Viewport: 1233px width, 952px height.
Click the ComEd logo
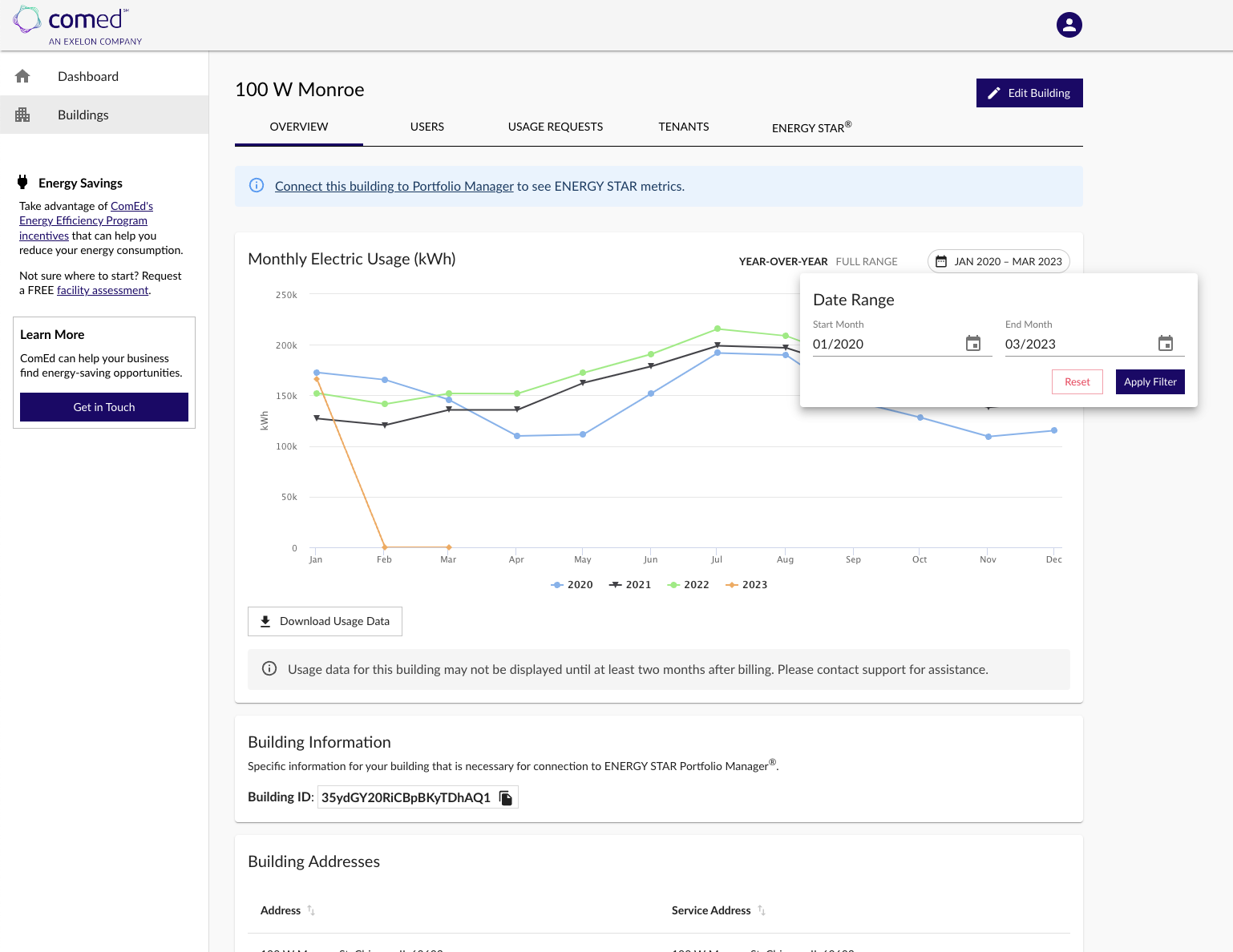pyautogui.click(x=77, y=26)
